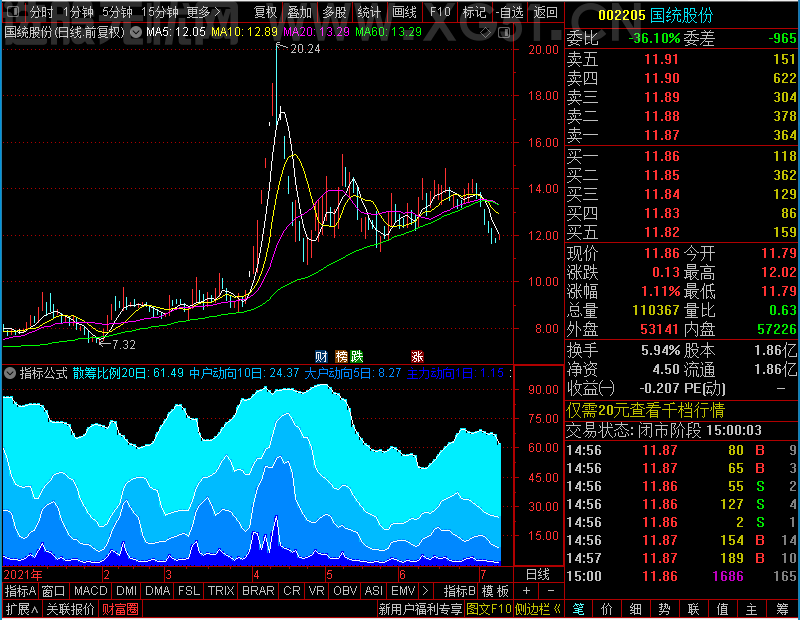Switch to the 价 price tab
This screenshot has width=800, height=620.
pyautogui.click(x=607, y=609)
